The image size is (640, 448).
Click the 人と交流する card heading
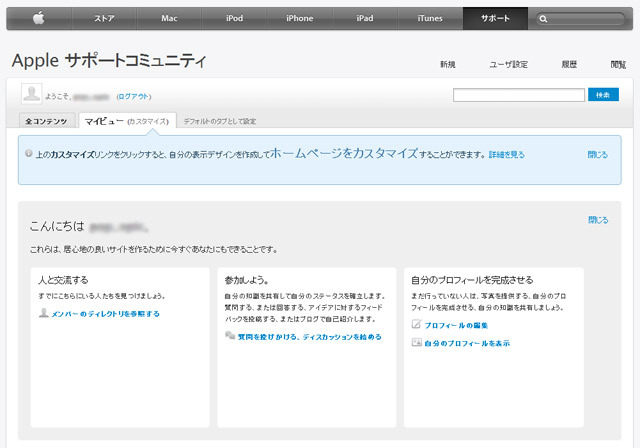pyautogui.click(x=63, y=280)
